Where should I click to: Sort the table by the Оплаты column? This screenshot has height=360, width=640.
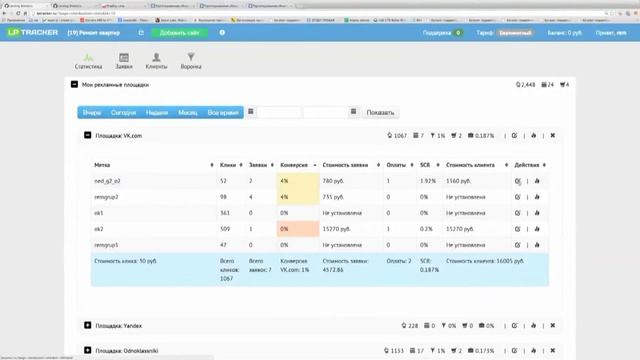[x=400, y=165]
